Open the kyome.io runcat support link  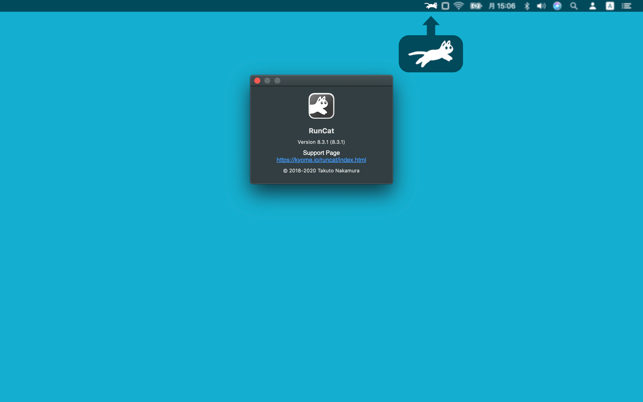coord(321,160)
